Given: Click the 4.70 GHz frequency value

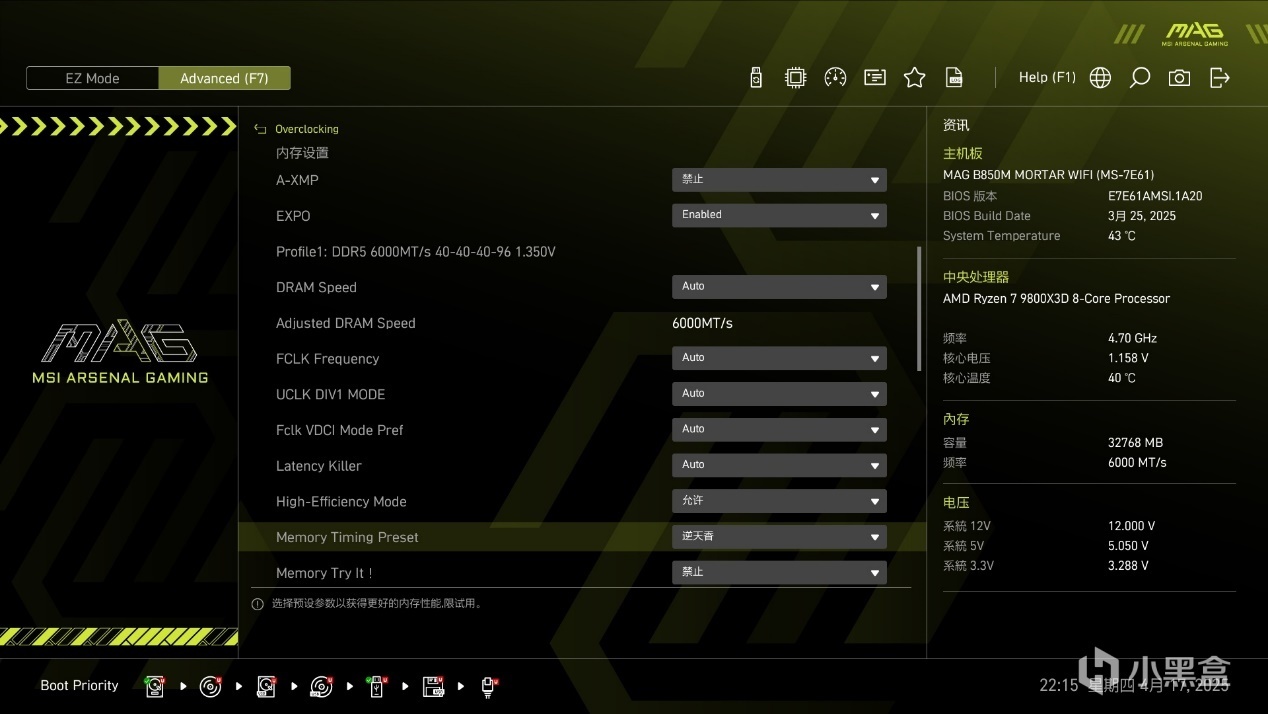Looking at the screenshot, I should point(1132,338).
